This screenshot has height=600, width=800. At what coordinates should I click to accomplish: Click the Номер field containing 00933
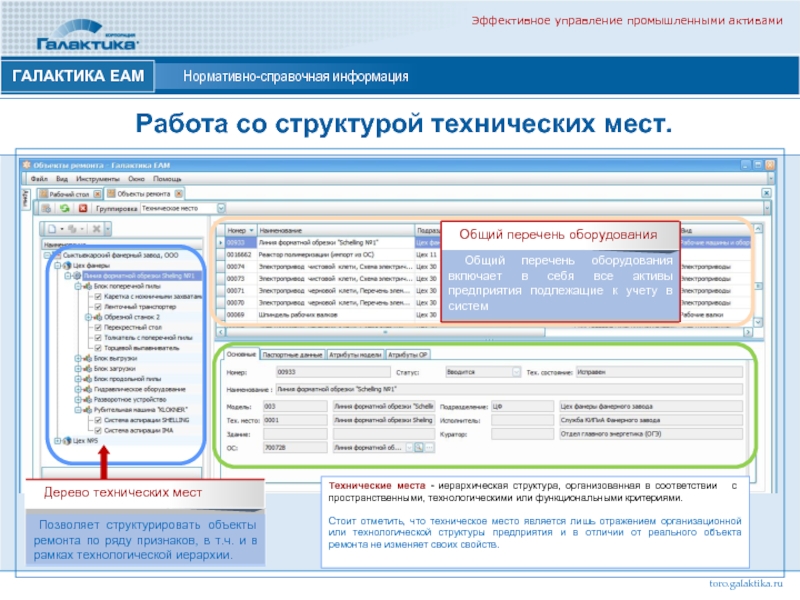coord(334,372)
